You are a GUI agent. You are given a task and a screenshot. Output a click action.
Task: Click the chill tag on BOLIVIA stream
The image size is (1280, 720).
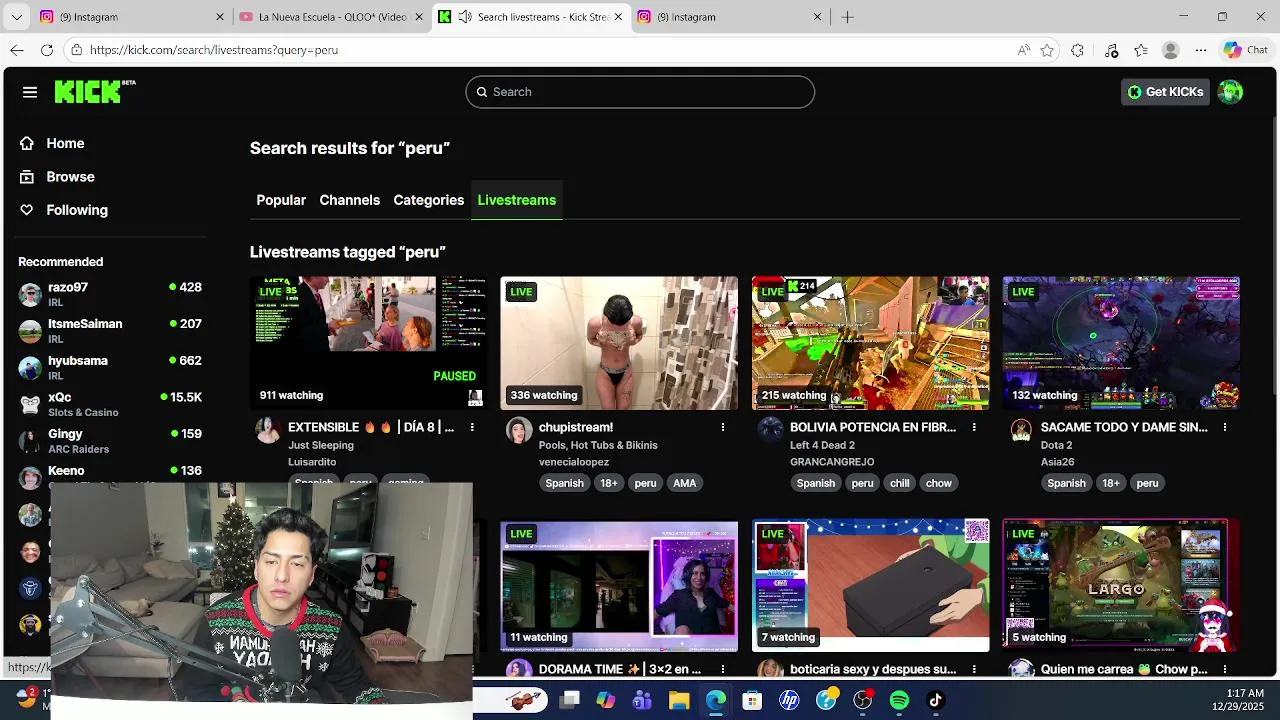pyautogui.click(x=900, y=483)
